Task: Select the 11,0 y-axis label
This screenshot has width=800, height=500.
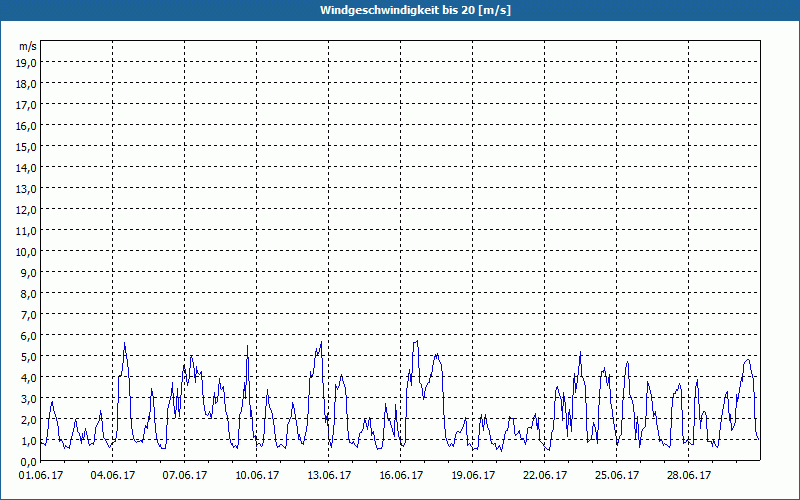Action: pyautogui.click(x=27, y=231)
